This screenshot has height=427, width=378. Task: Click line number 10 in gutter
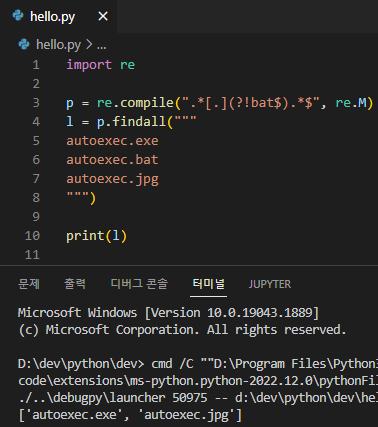click(x=32, y=236)
